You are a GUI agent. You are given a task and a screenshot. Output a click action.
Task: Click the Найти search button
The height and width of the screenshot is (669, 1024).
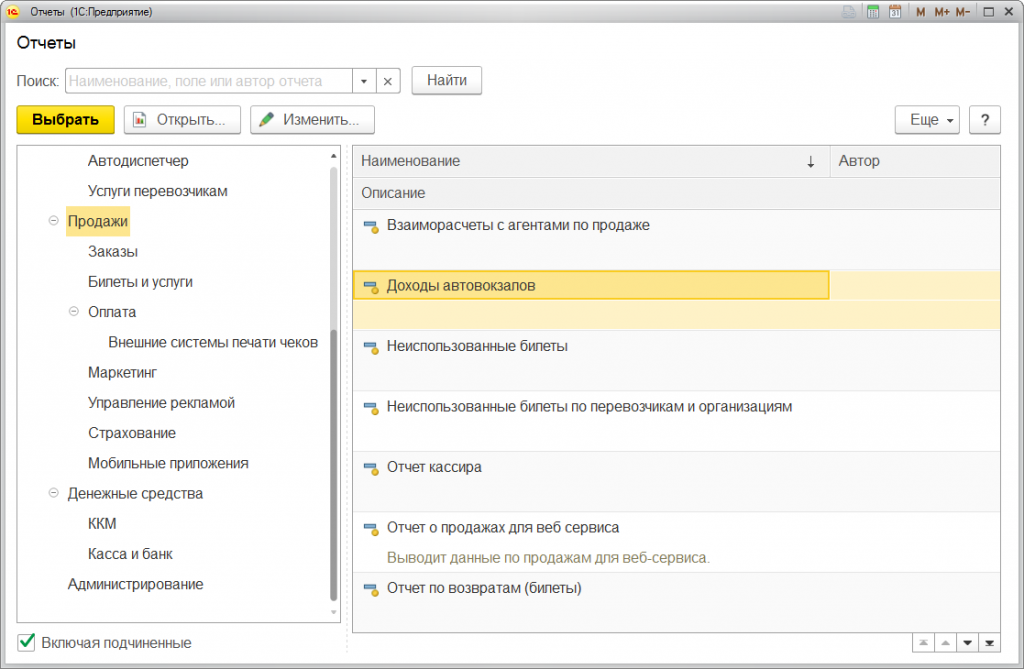tap(447, 81)
